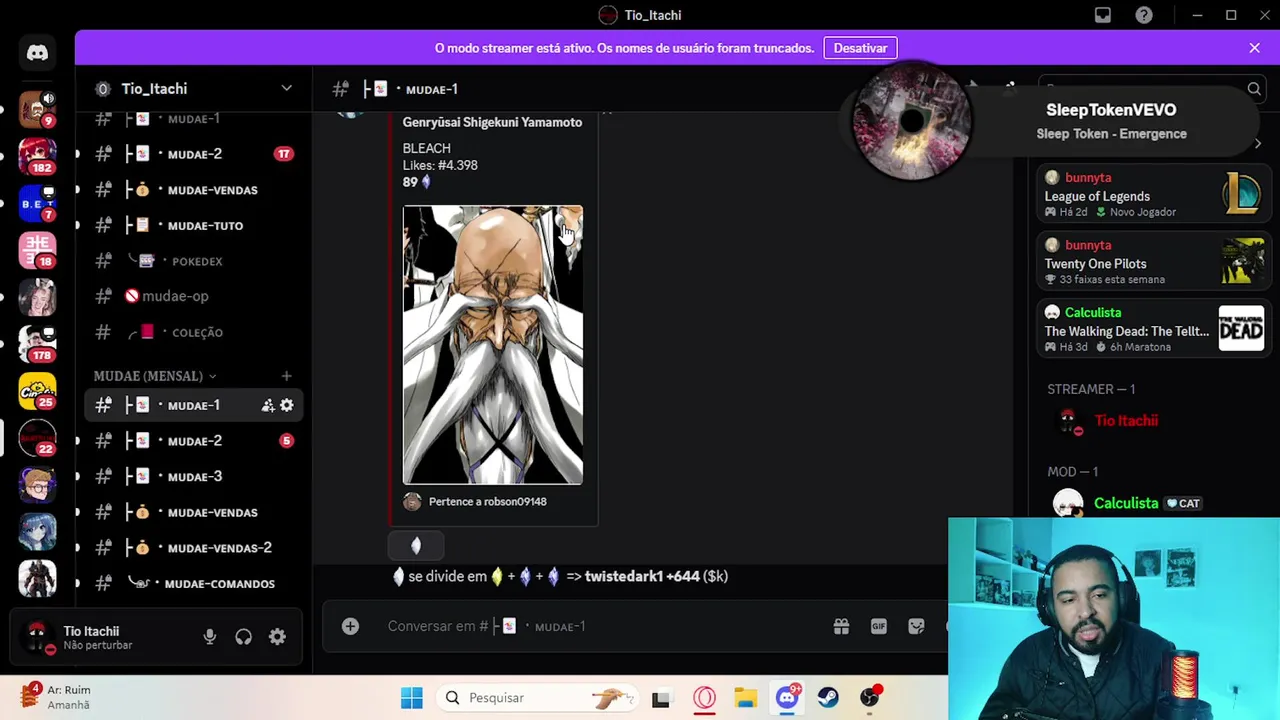
Task: Collapse the MUDAE (MENSAL) category
Action: tap(155, 376)
